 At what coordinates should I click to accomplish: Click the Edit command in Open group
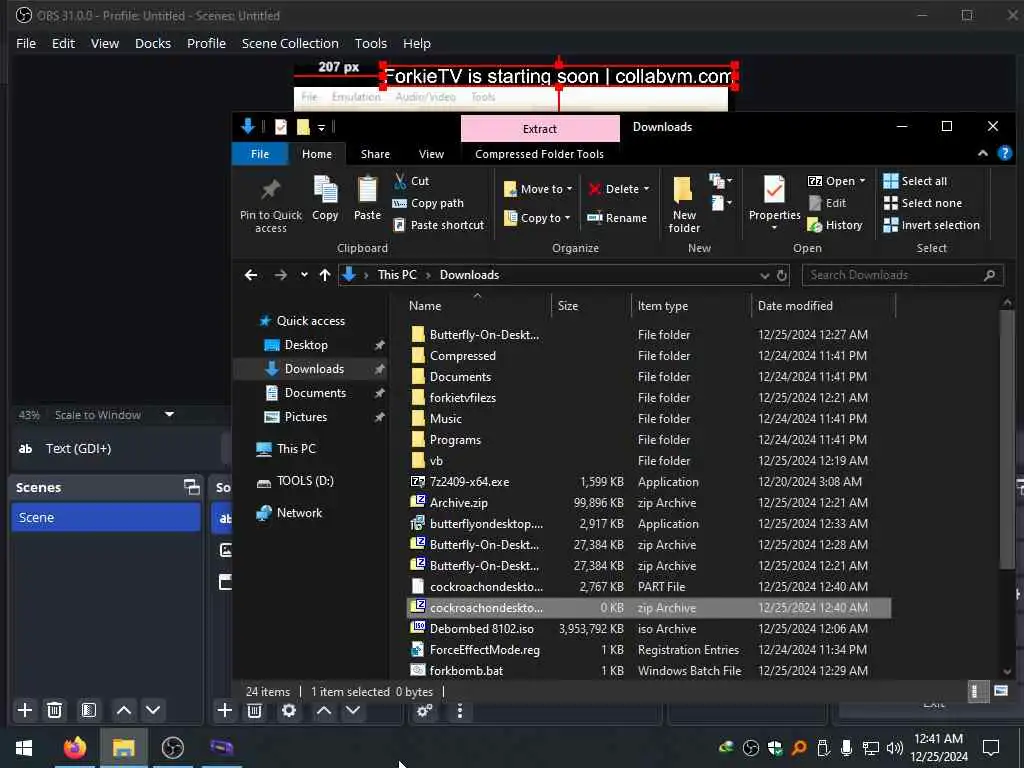[x=827, y=203]
